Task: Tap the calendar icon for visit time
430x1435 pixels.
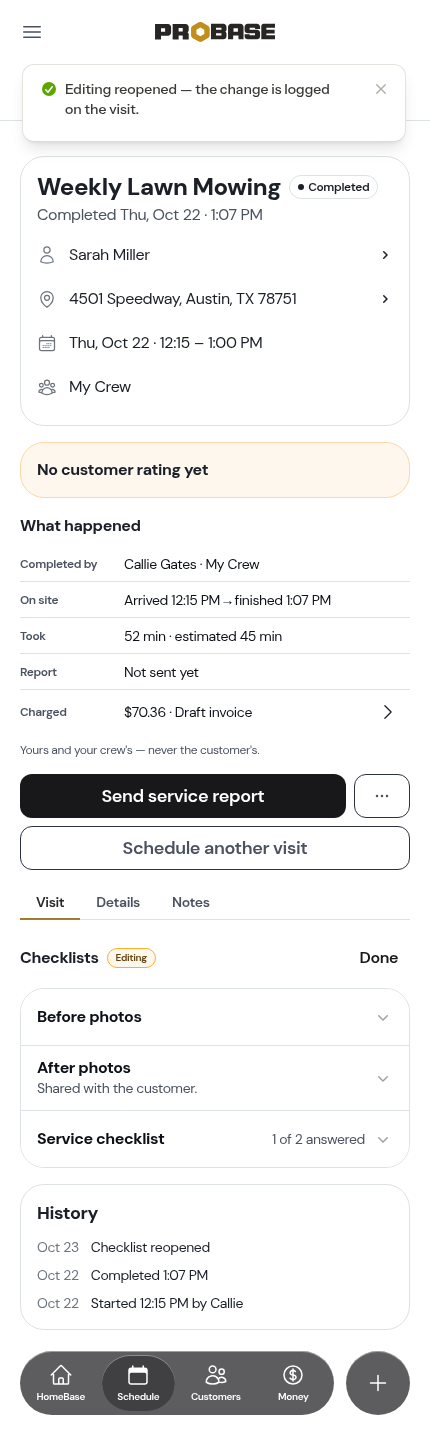Action: pyautogui.click(x=46, y=343)
